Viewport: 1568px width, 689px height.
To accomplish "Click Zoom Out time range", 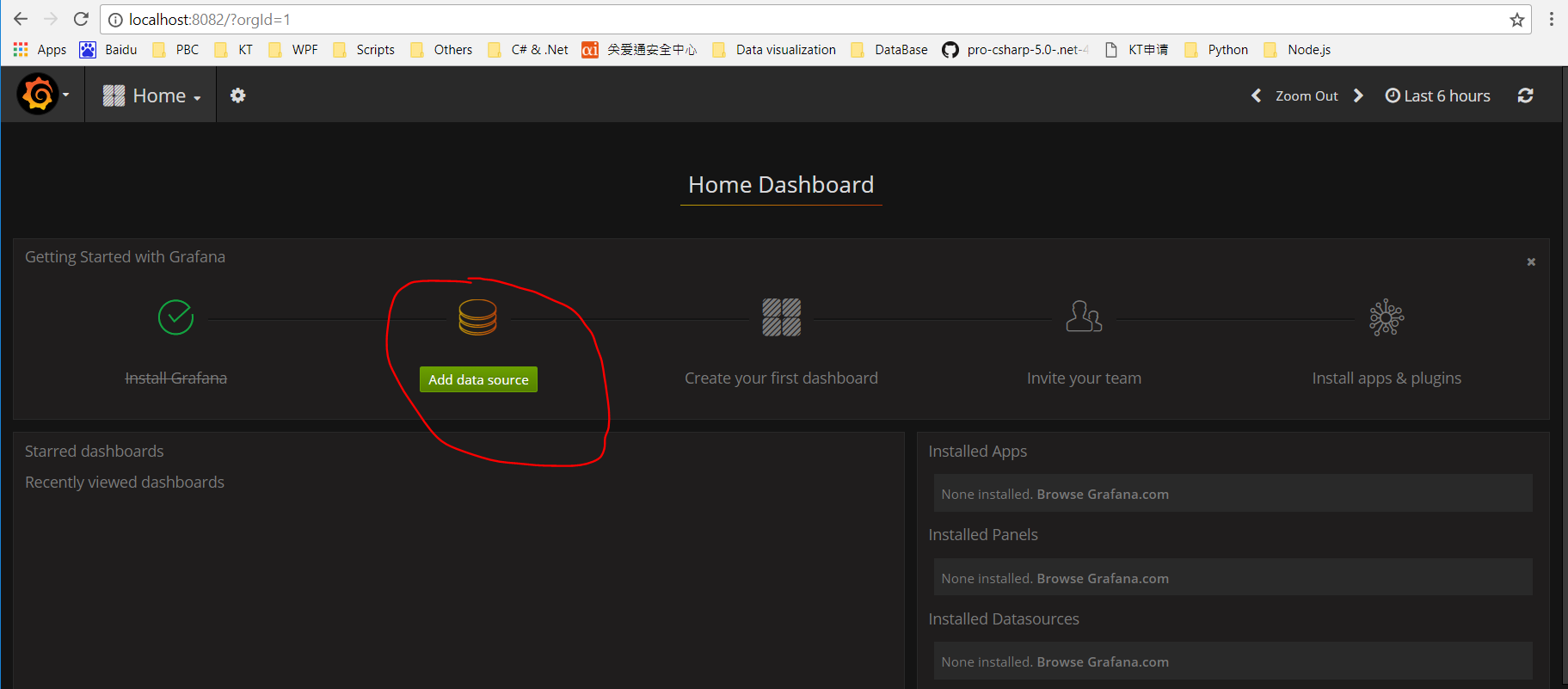I will click(x=1307, y=95).
